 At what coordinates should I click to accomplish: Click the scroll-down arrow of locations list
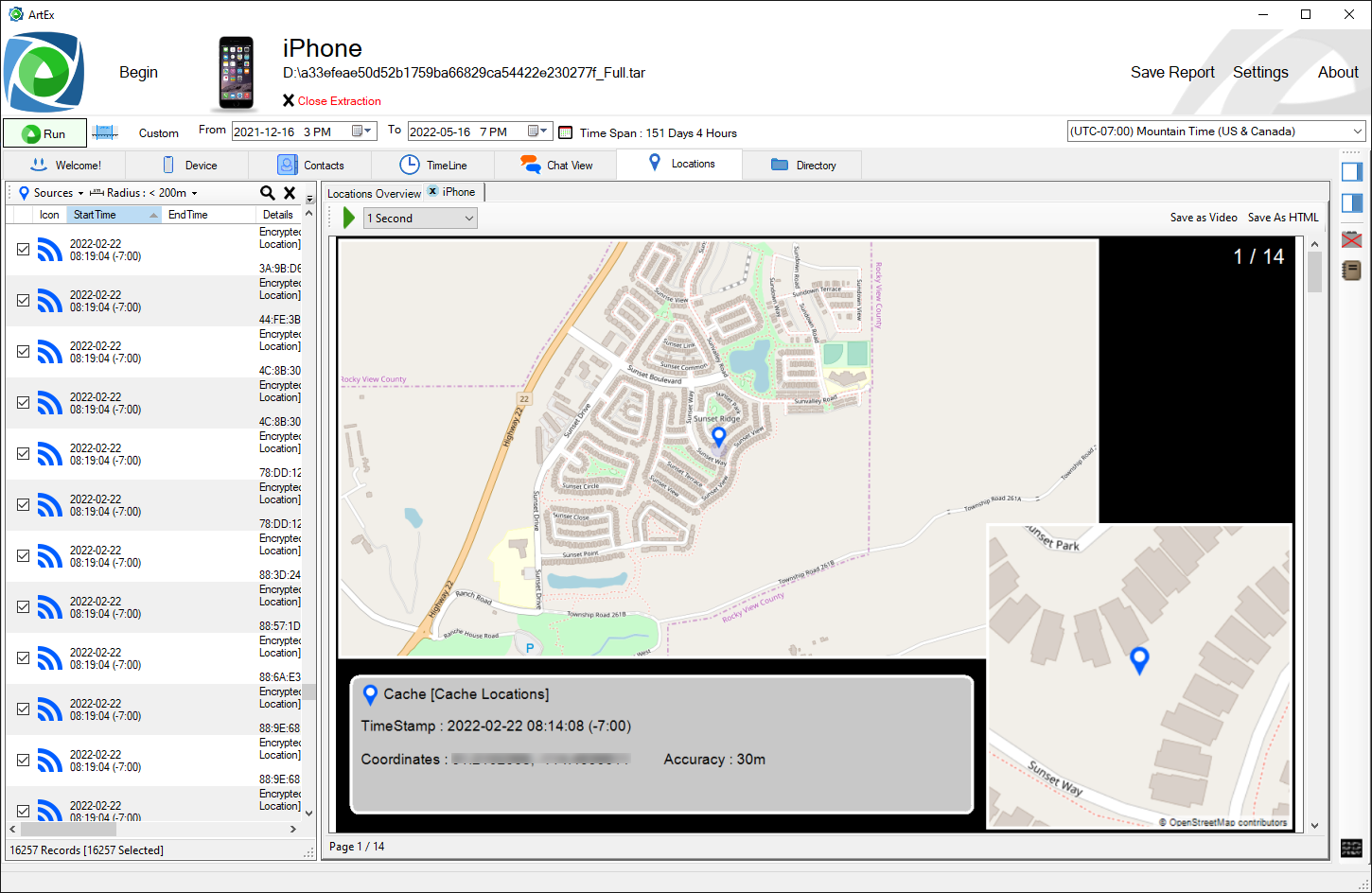(x=308, y=813)
